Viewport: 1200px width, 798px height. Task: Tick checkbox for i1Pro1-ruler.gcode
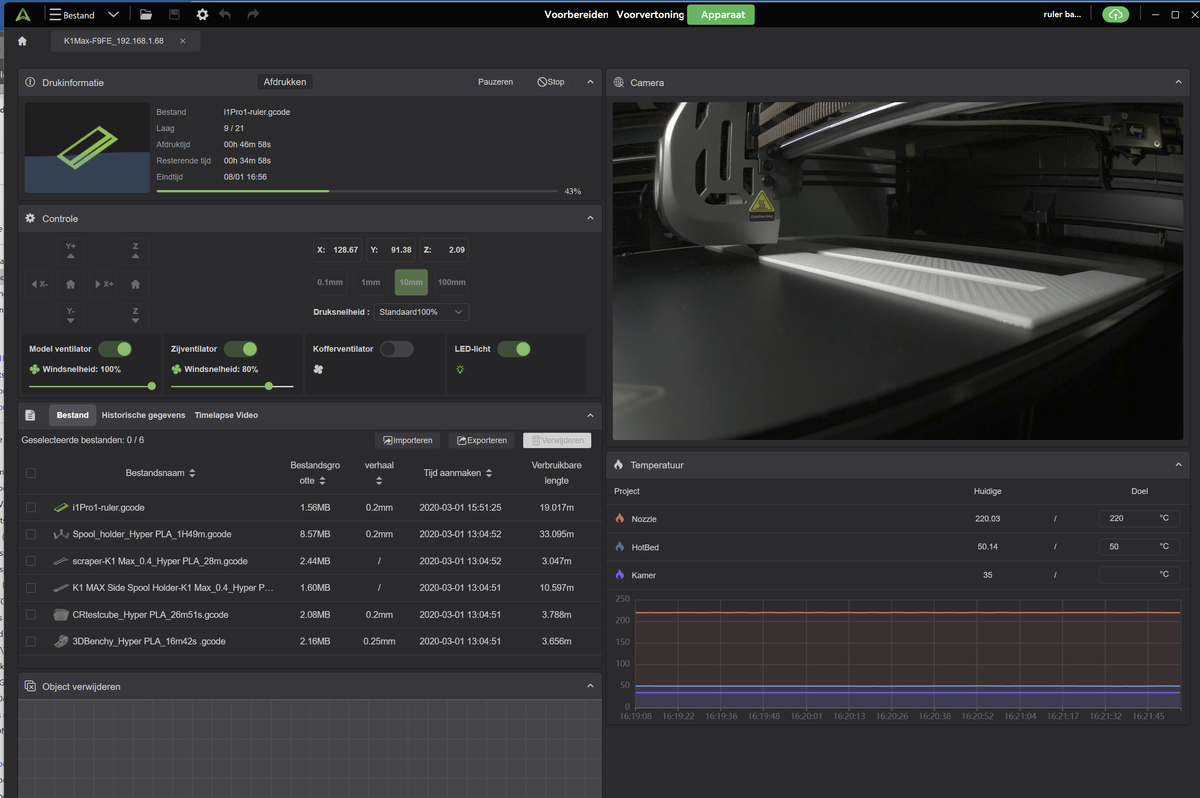pyautogui.click(x=31, y=507)
